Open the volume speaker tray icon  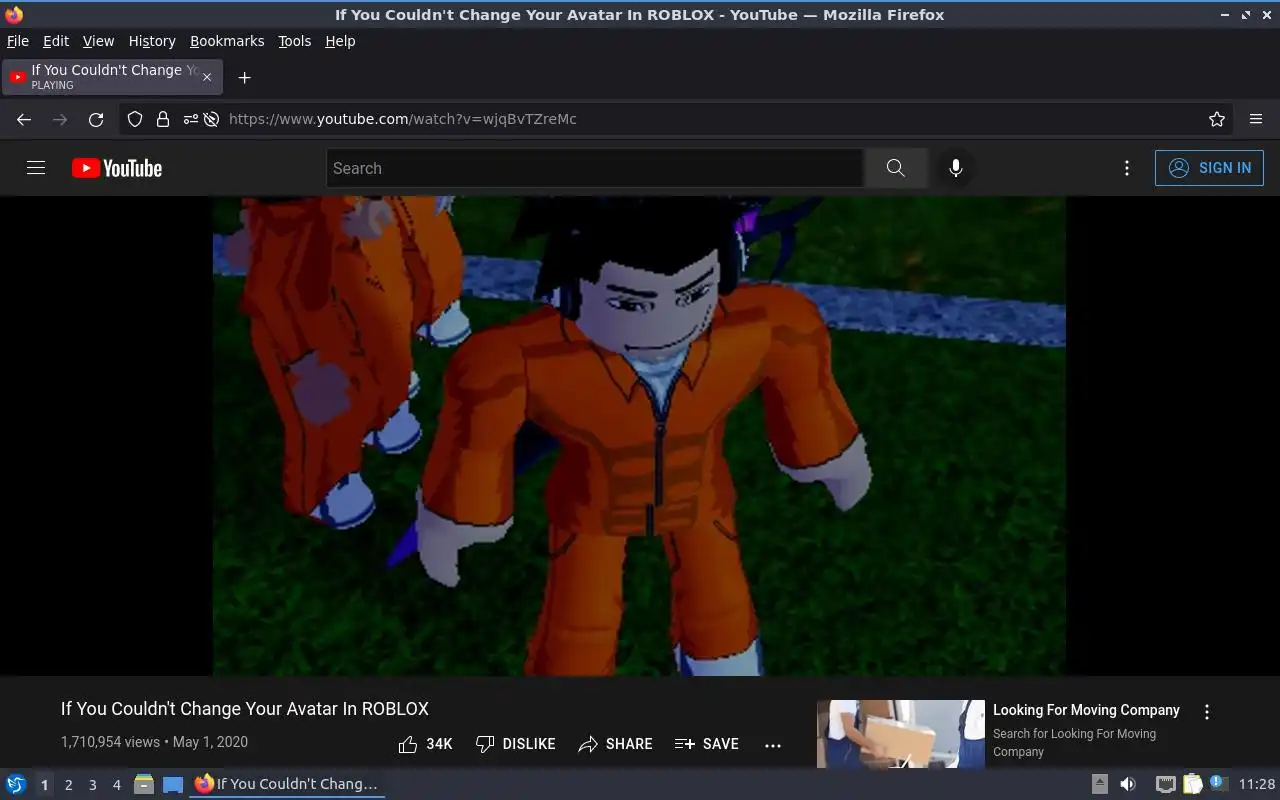click(1128, 784)
